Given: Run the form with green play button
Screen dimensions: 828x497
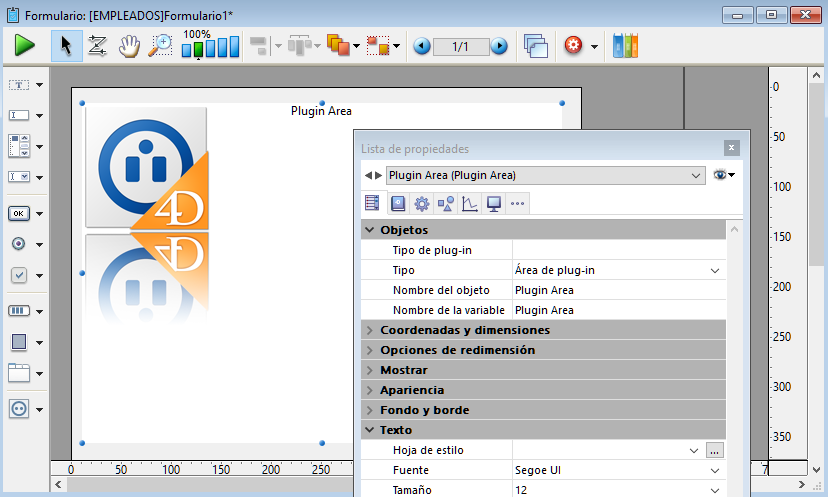Looking at the screenshot, I should (x=25, y=46).
